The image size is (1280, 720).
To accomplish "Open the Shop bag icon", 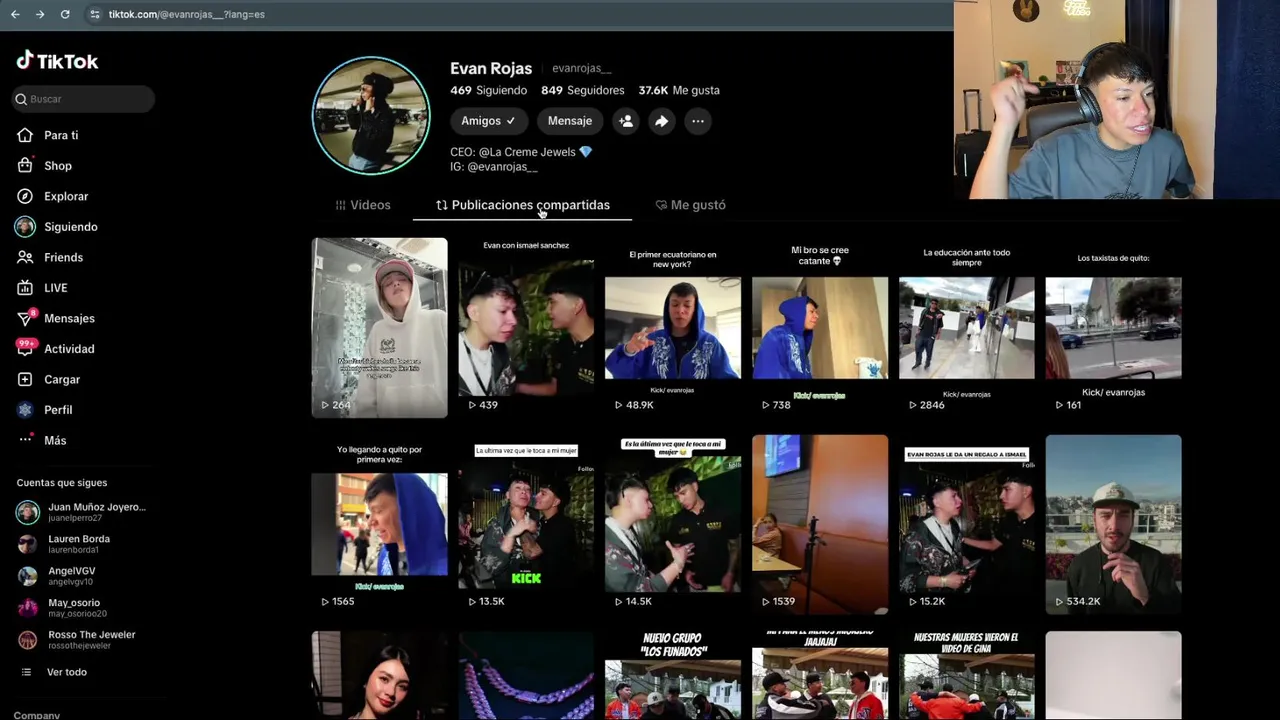I will coord(25,166).
